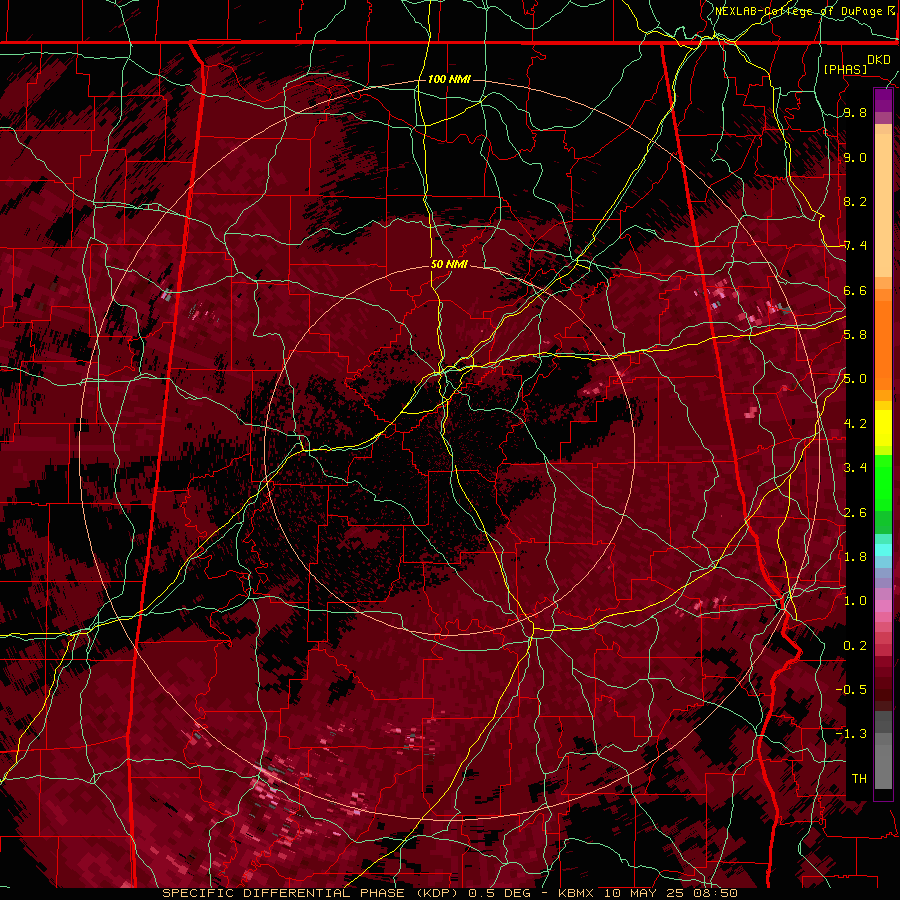900x900 pixels.
Task: Pick the pink segment near the 1.0 value
Action: [883, 606]
